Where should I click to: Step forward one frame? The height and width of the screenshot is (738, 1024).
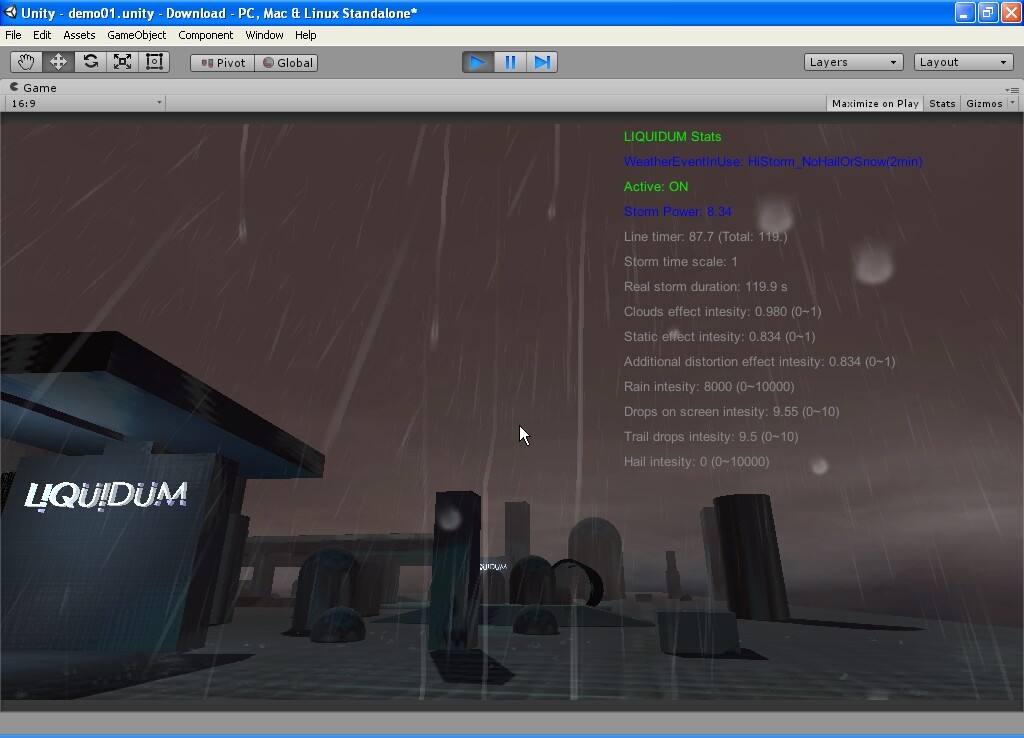(542, 61)
